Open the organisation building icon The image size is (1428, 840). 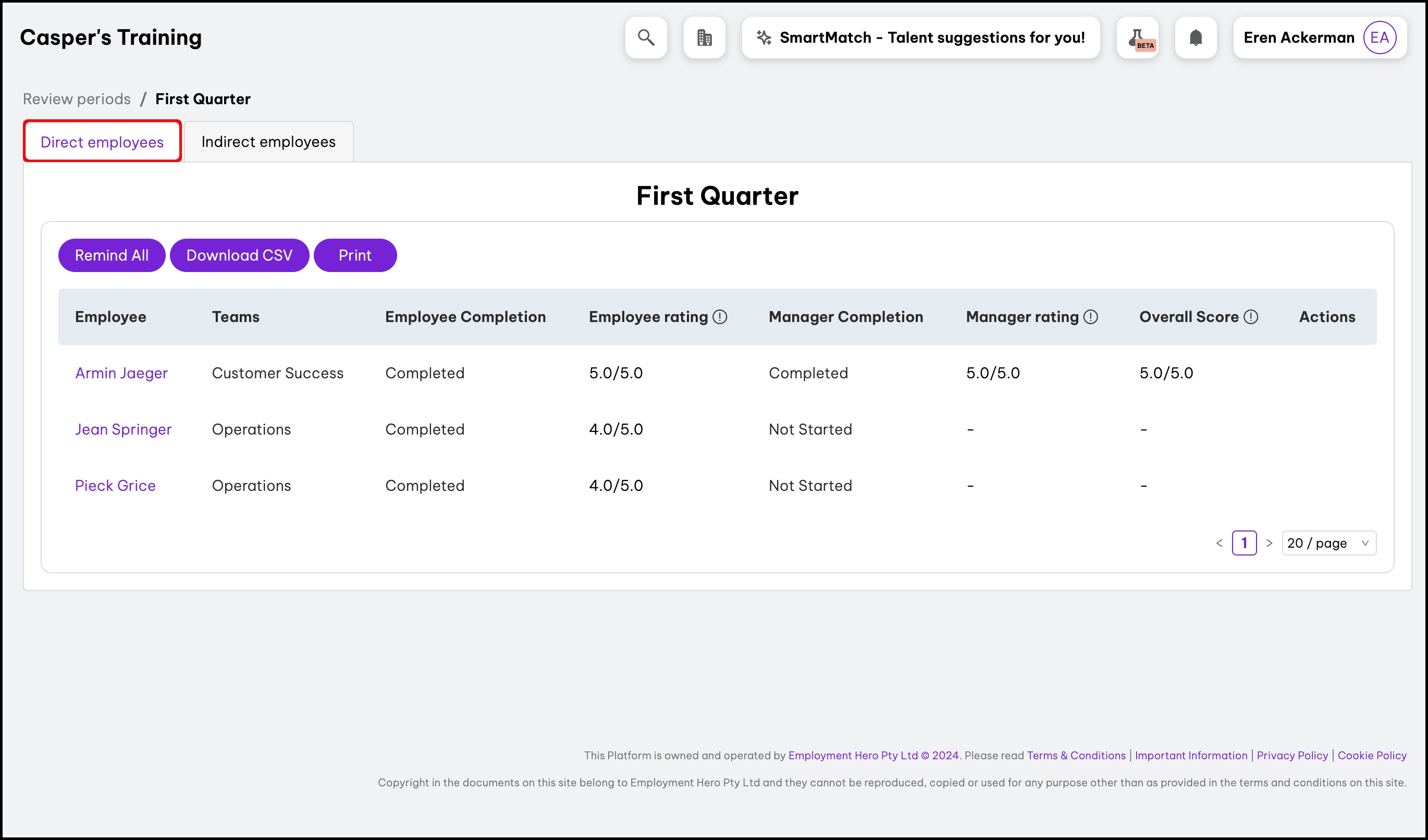705,38
